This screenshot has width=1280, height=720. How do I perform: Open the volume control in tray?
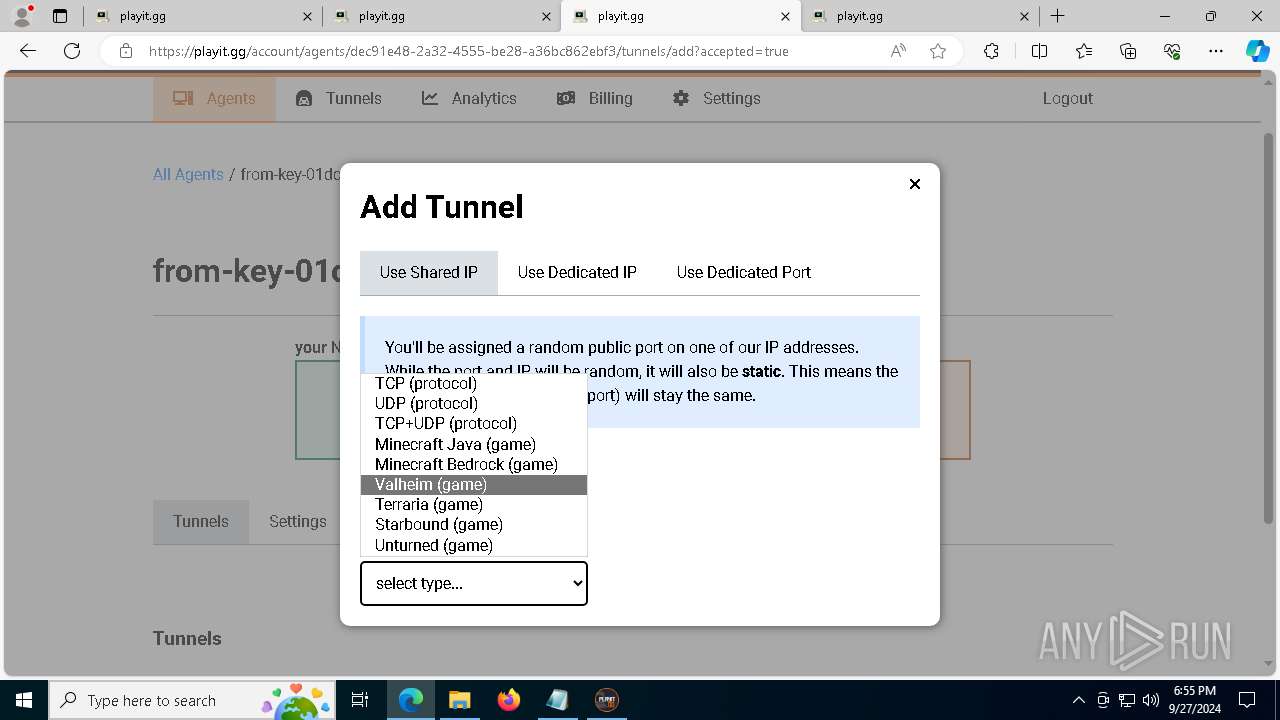(1151, 700)
